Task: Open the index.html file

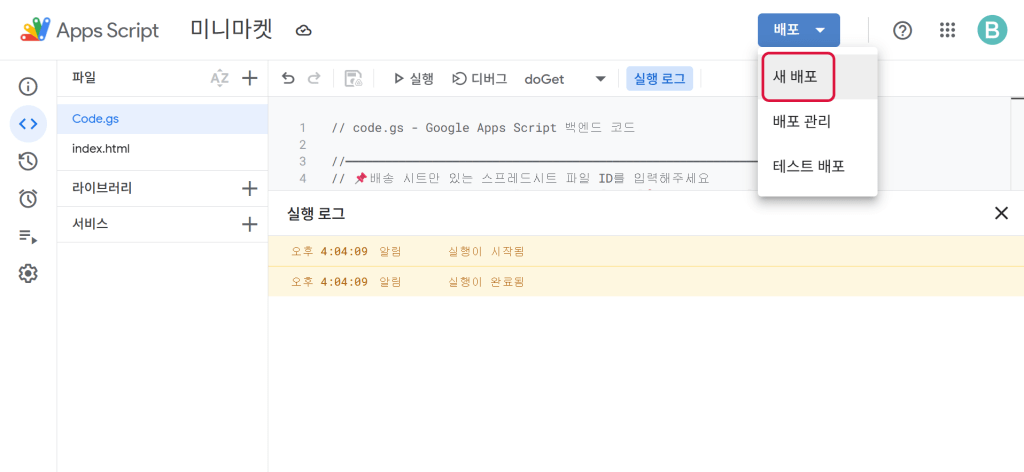Action: coord(101,149)
